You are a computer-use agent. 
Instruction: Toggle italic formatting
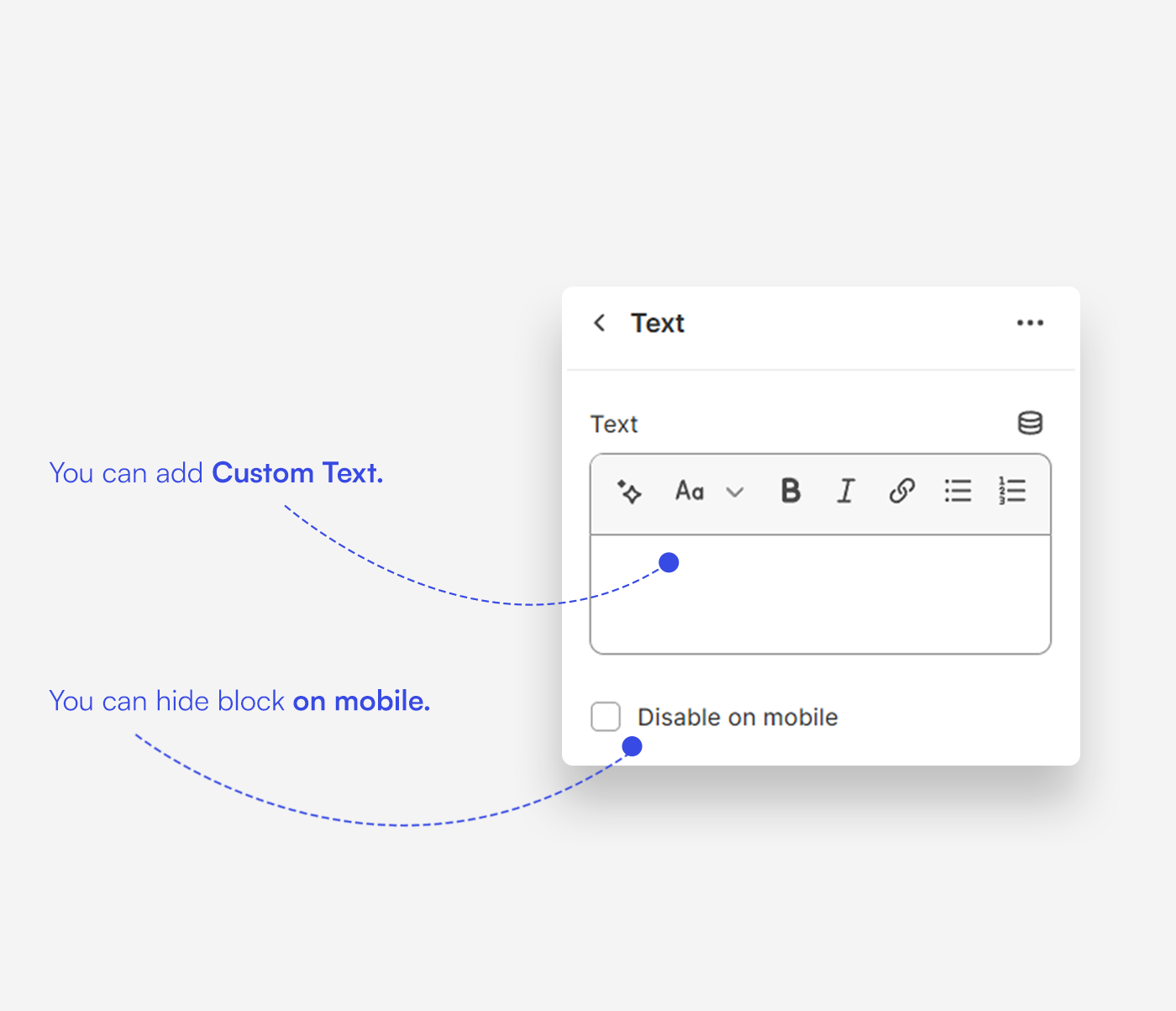point(846,491)
